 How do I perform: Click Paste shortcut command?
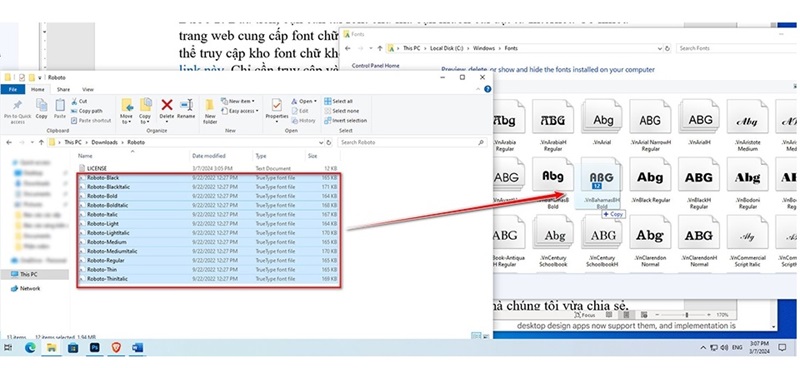pyautogui.click(x=91, y=120)
